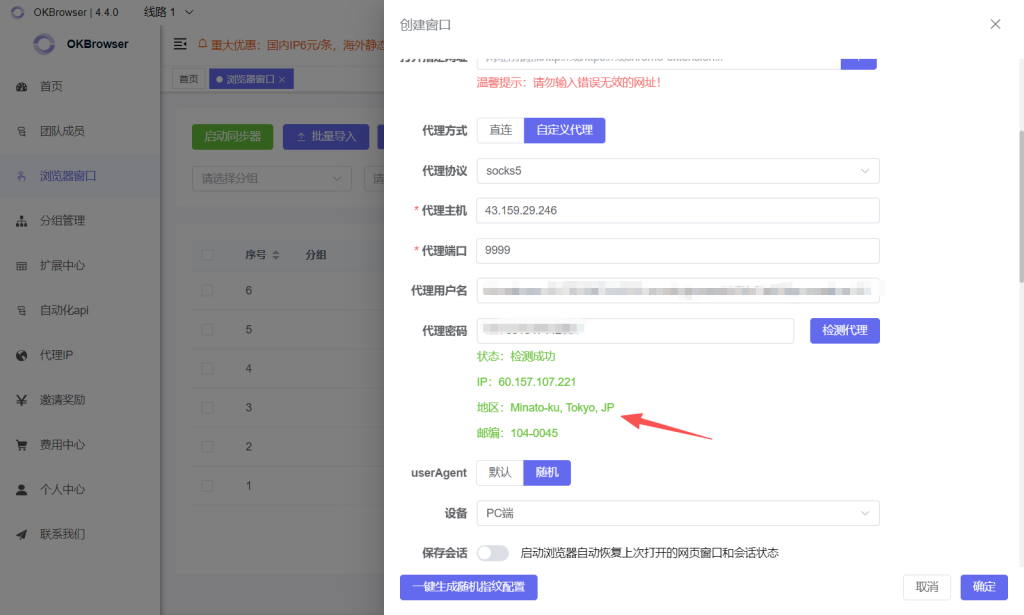Click the hamburger collapse icon next to announcement

click(x=180, y=44)
